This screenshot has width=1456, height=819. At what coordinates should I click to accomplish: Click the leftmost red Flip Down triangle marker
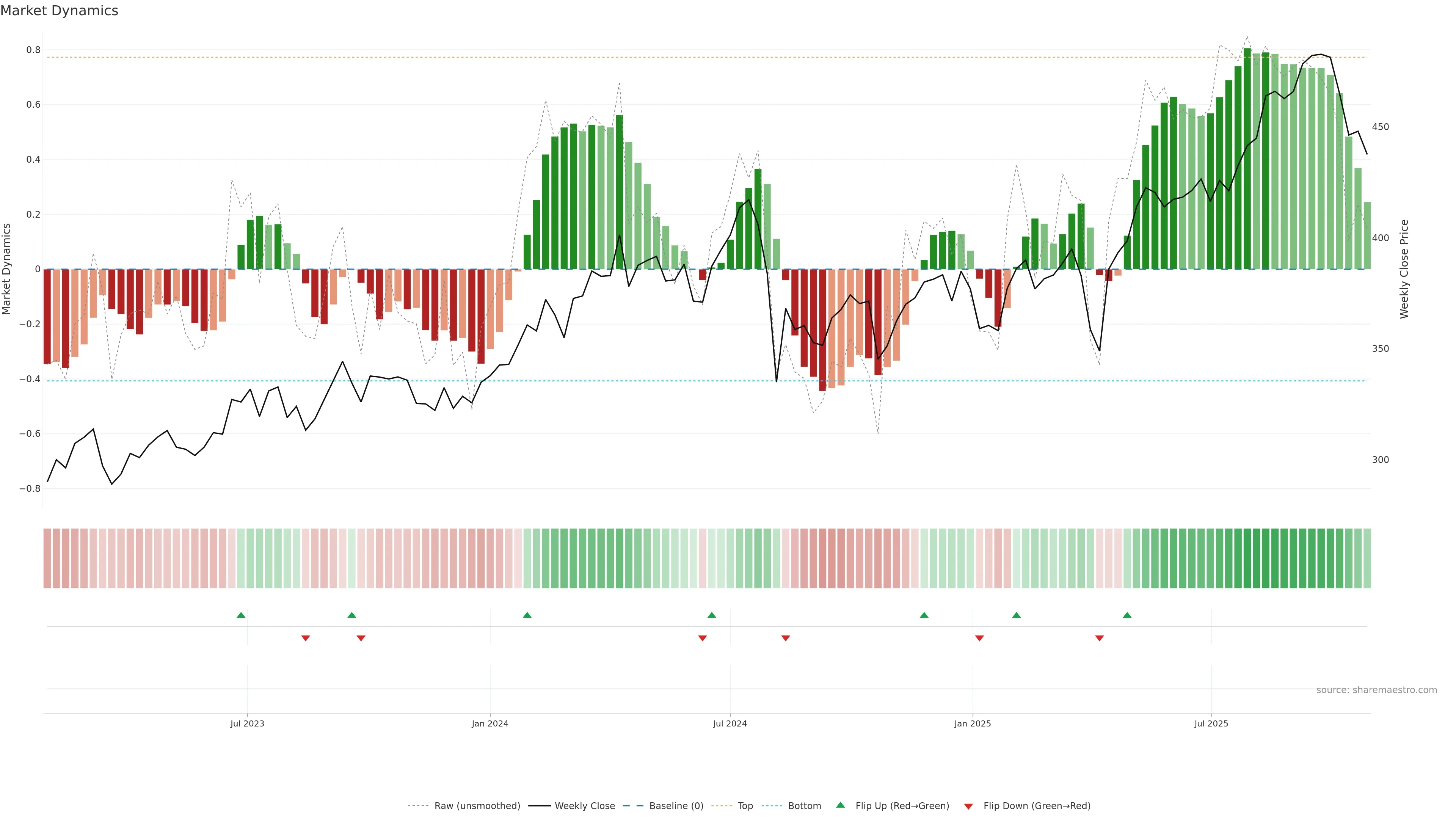306,638
